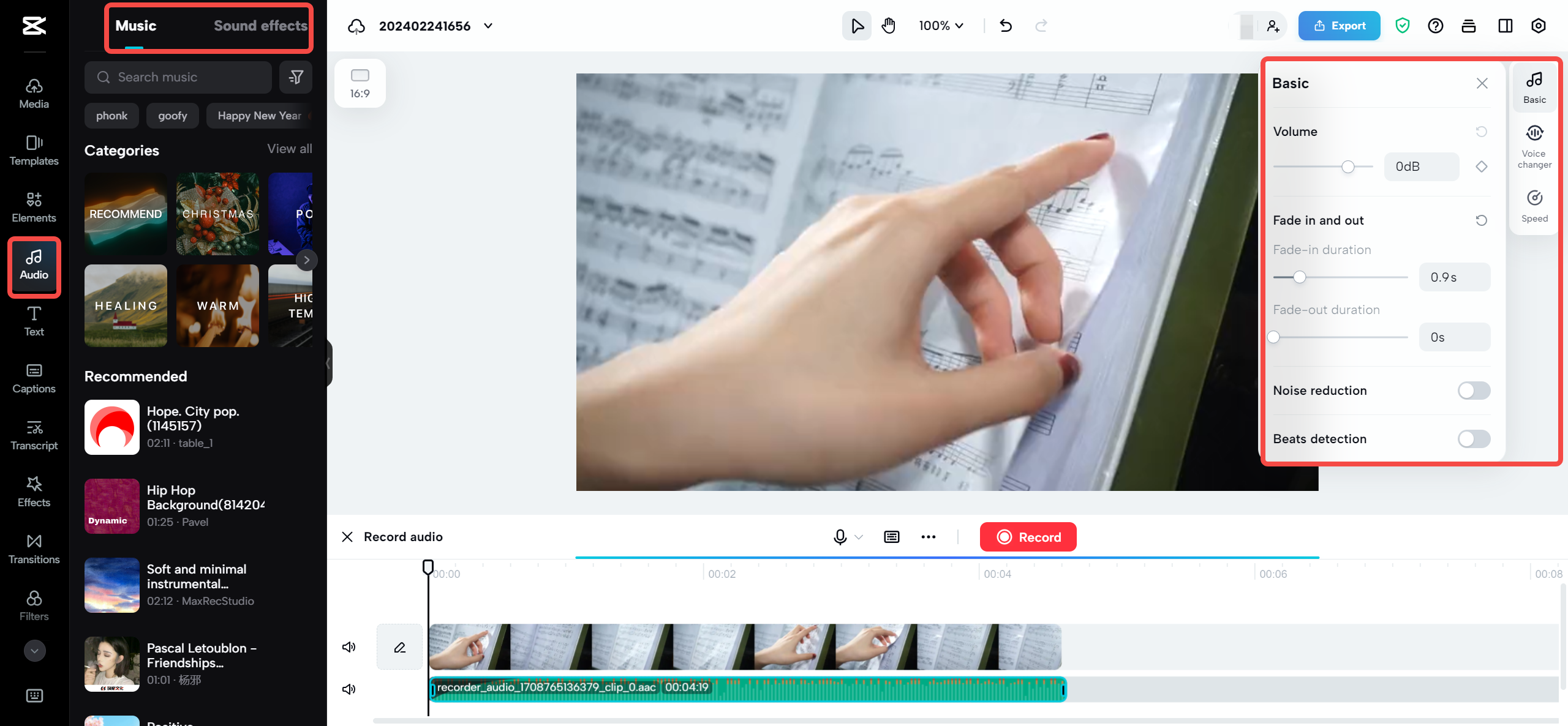Enable Beats detection
This screenshot has width=1568, height=726.
pos(1474,438)
